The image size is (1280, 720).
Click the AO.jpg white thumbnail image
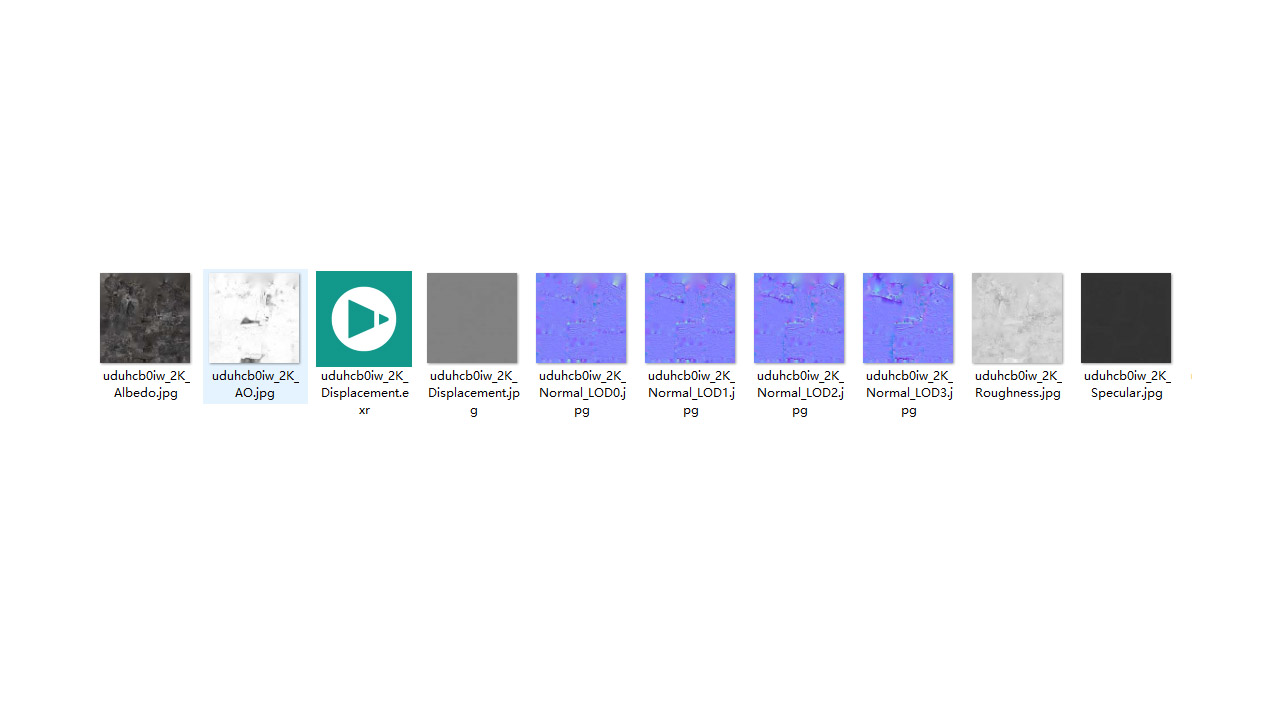tap(254, 318)
